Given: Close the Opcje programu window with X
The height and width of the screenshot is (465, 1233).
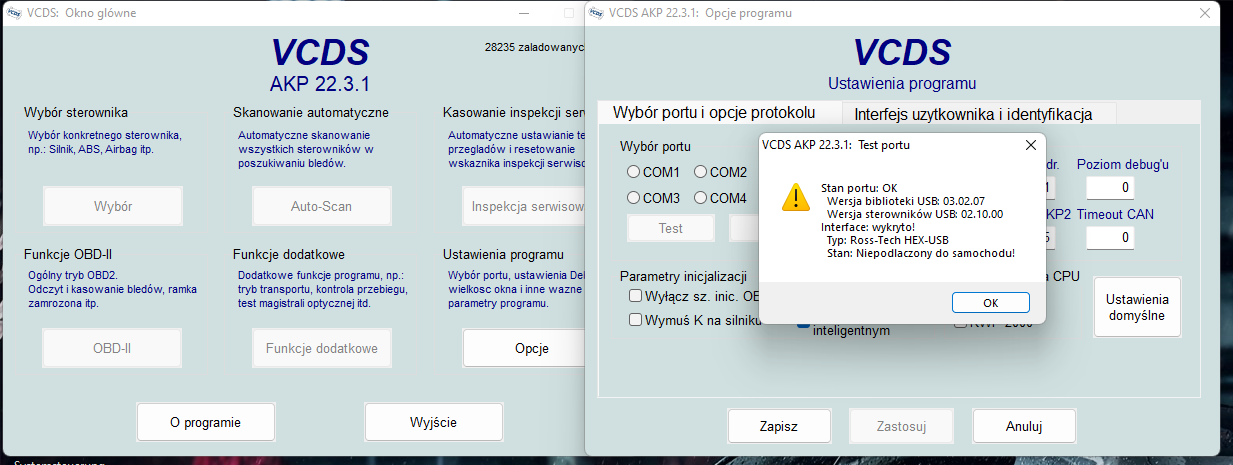Looking at the screenshot, I should coord(1205,13).
